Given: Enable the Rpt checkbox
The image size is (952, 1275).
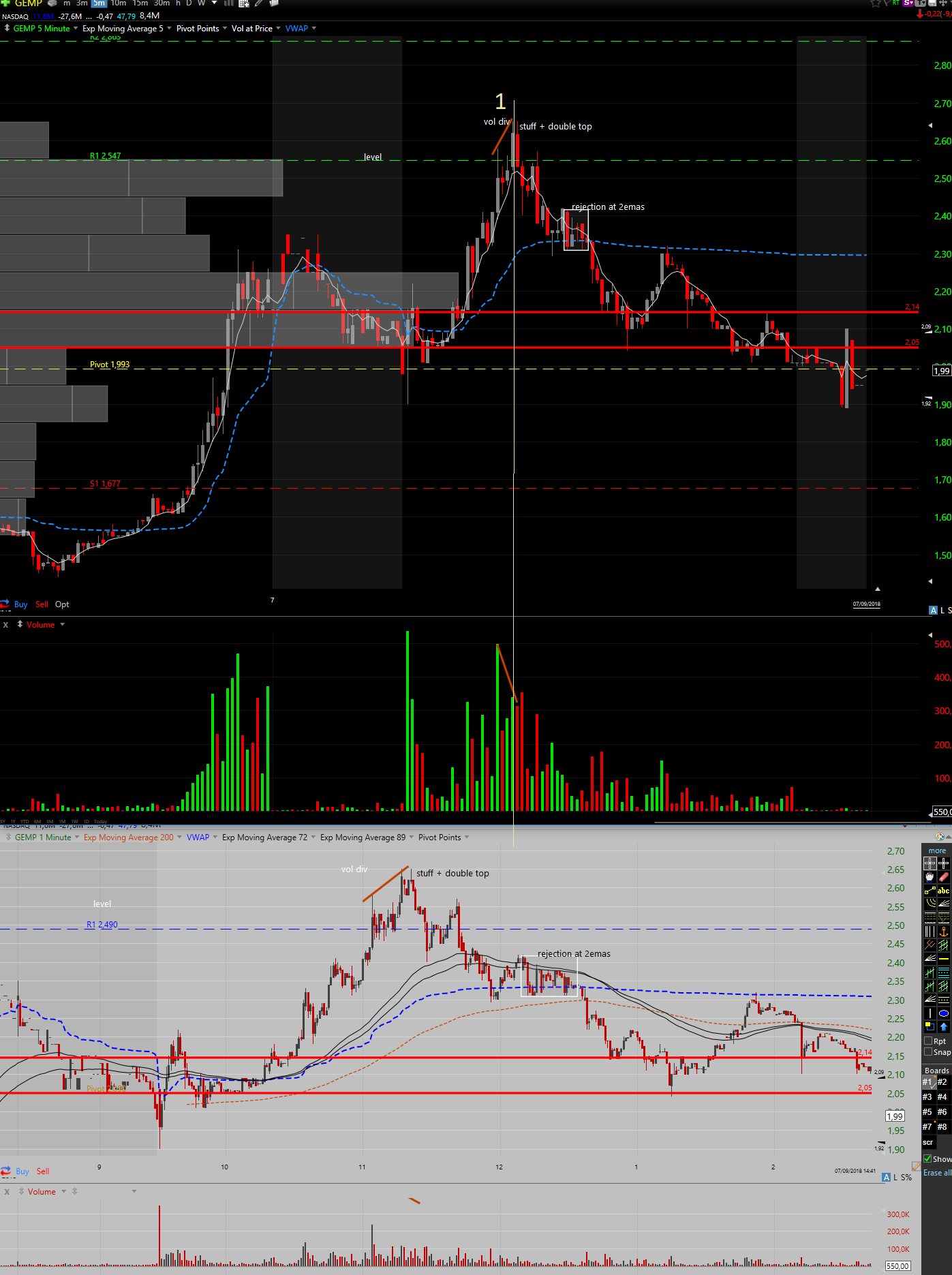Looking at the screenshot, I should pos(928,1041).
